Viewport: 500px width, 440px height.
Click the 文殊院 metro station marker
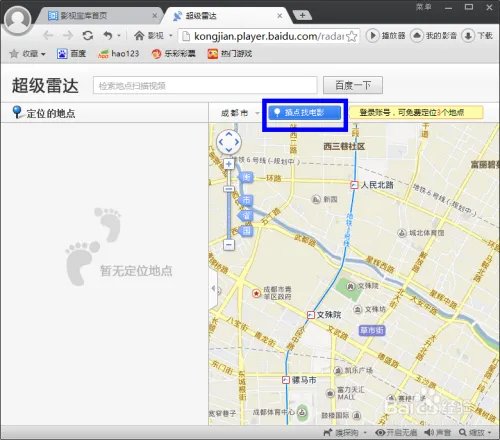click(310, 315)
